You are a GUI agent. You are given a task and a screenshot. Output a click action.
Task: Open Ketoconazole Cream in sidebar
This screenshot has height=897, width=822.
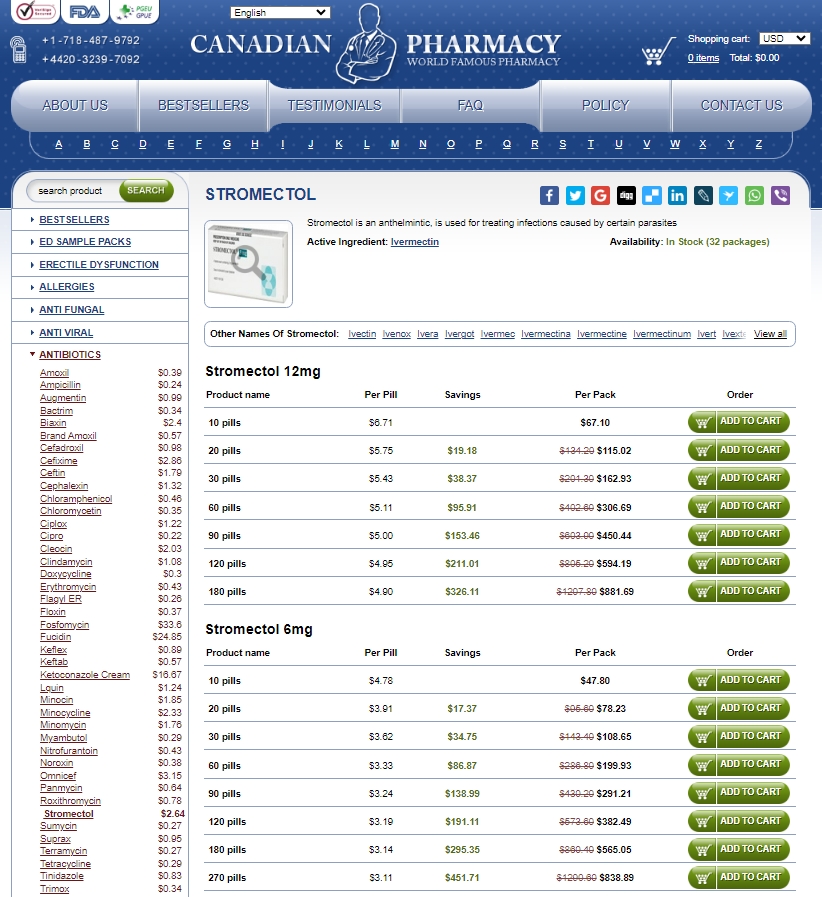pyautogui.click(x=85, y=675)
